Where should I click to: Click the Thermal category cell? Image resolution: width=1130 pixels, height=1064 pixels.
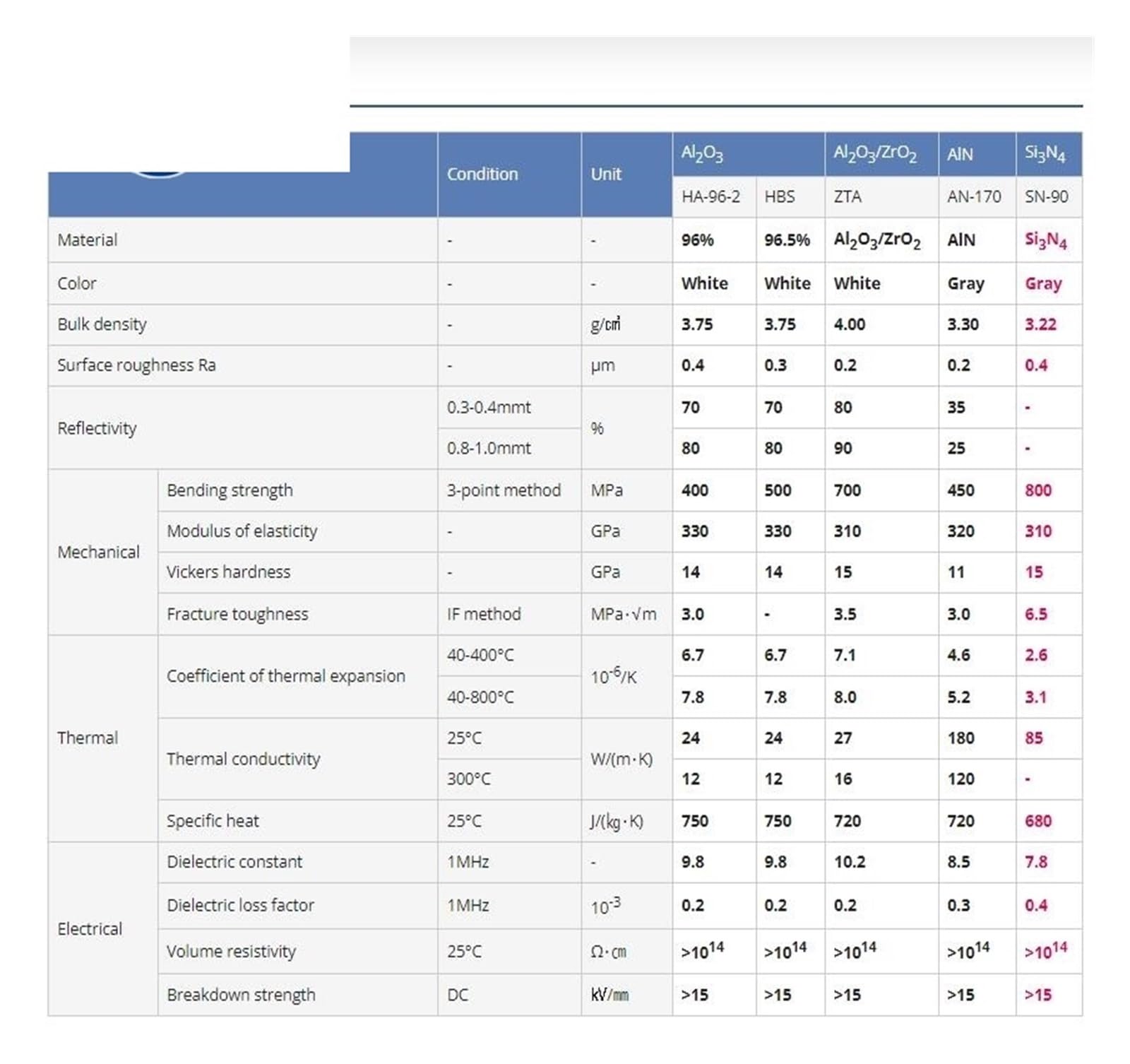103,738
